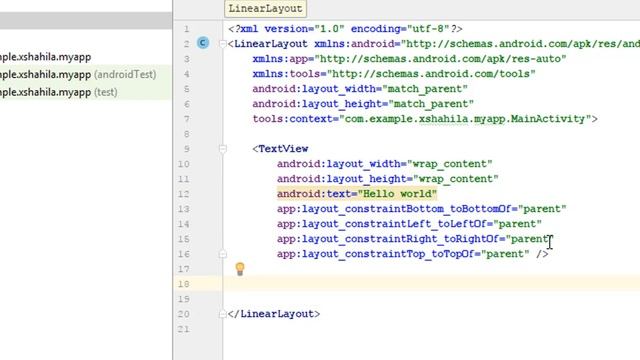Click the xmlns:android attribute on the LinearLayout line
640x360 pixels.
pyautogui.click(x=477, y=44)
